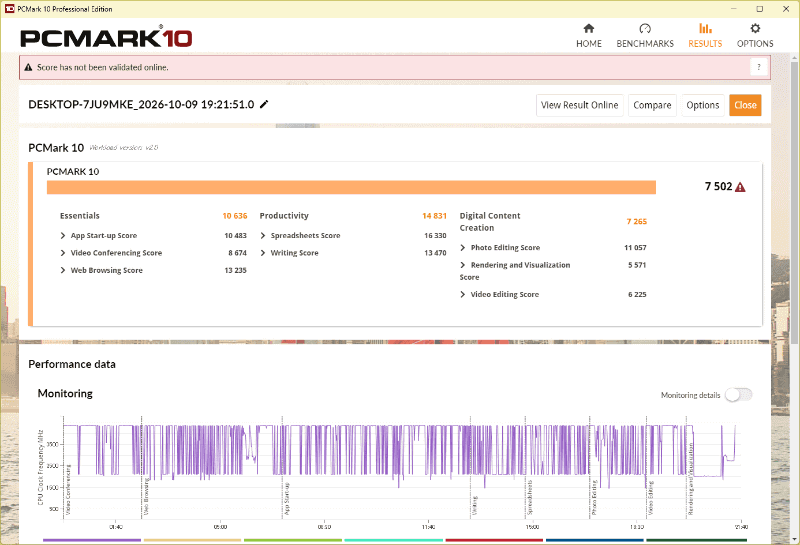Click the orange Close button
This screenshot has width=800, height=545.
(x=745, y=105)
